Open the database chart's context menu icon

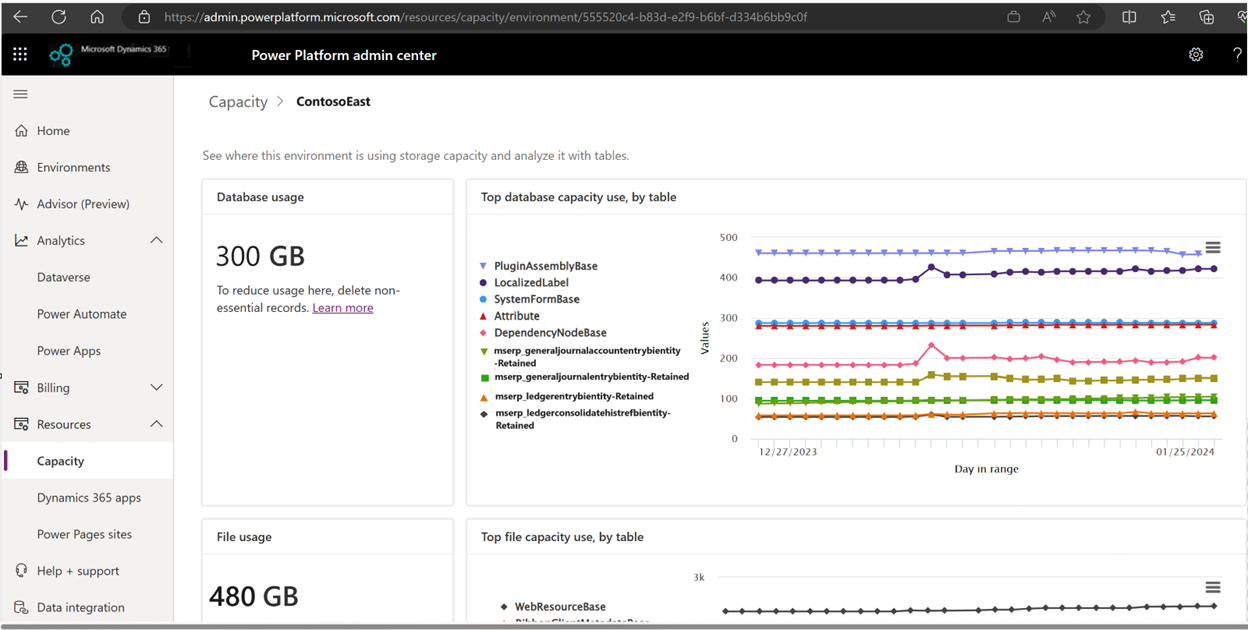[x=1212, y=247]
